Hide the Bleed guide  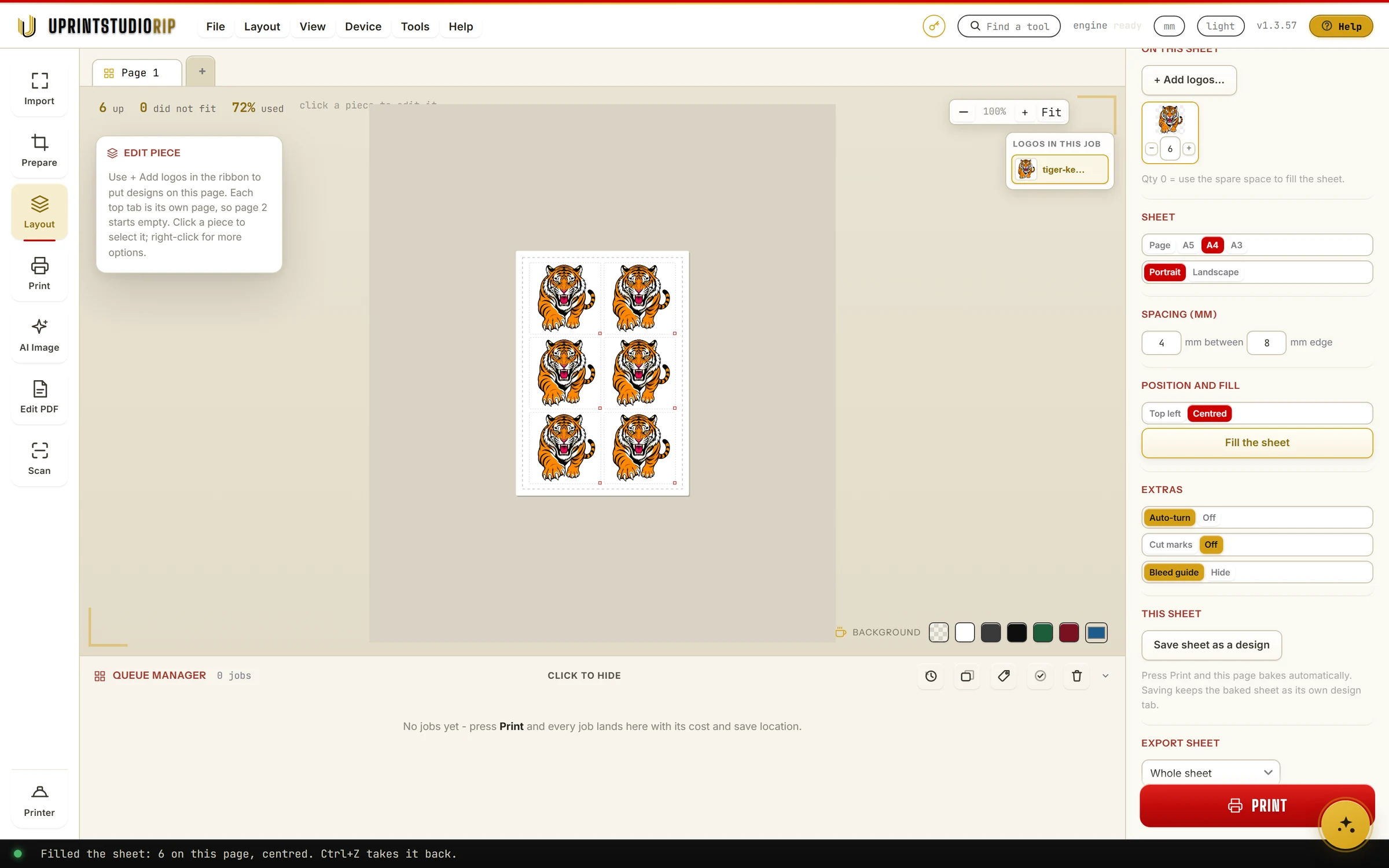tap(1220, 572)
